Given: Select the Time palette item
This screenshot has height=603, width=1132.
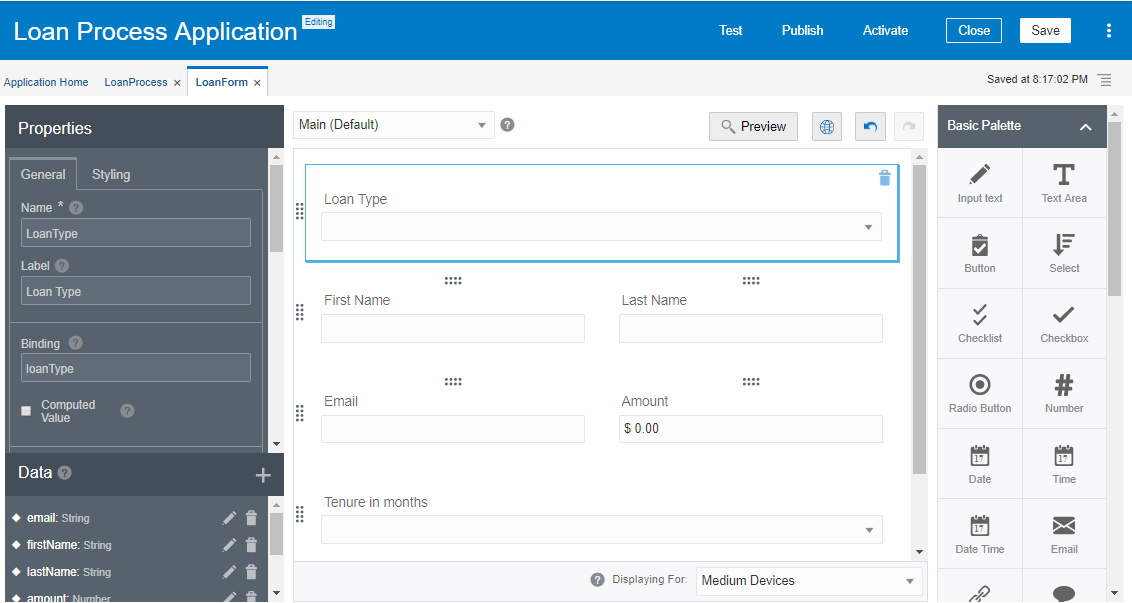Looking at the screenshot, I should point(1064,464).
